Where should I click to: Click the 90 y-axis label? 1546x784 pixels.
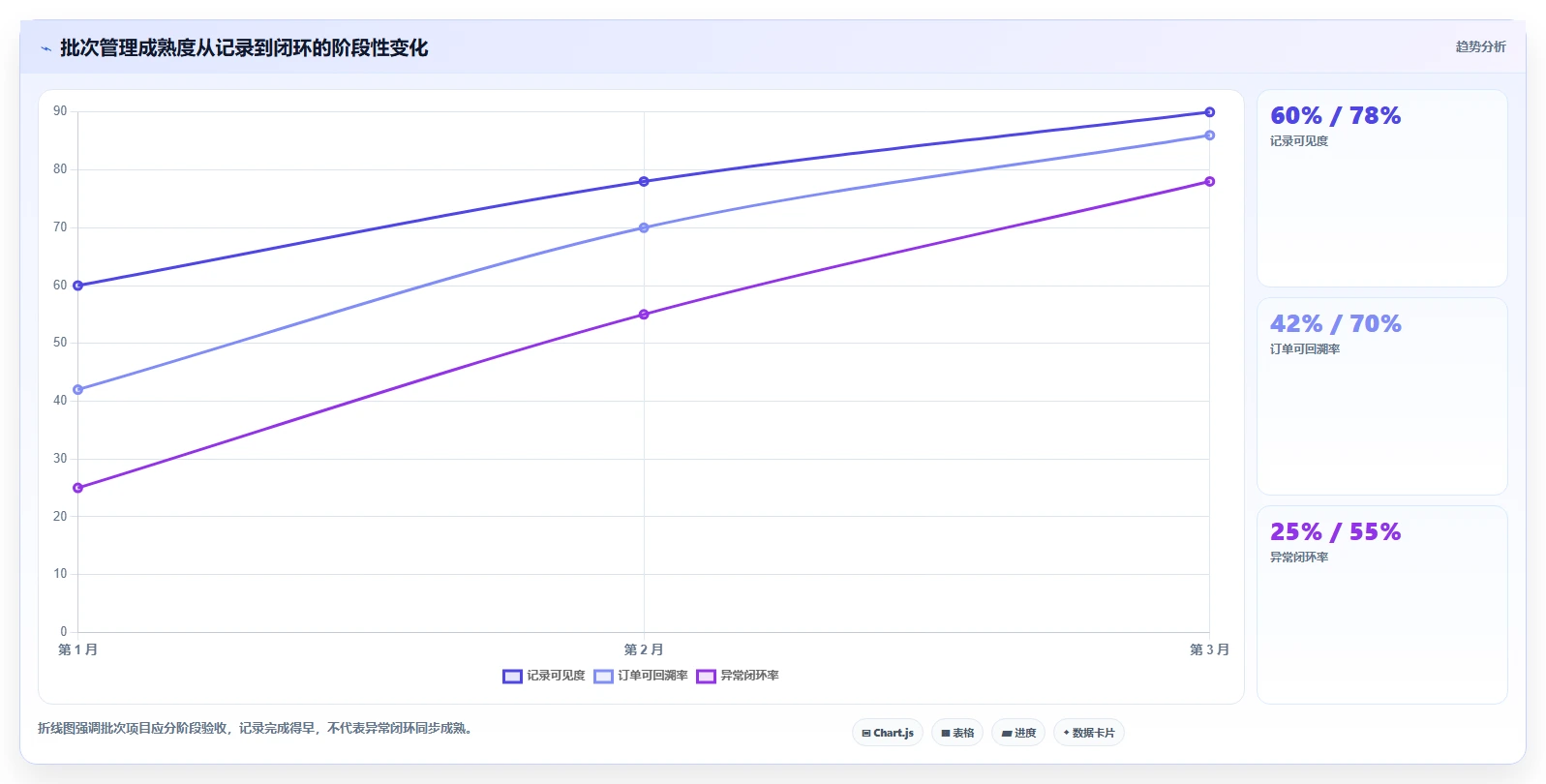pyautogui.click(x=60, y=111)
